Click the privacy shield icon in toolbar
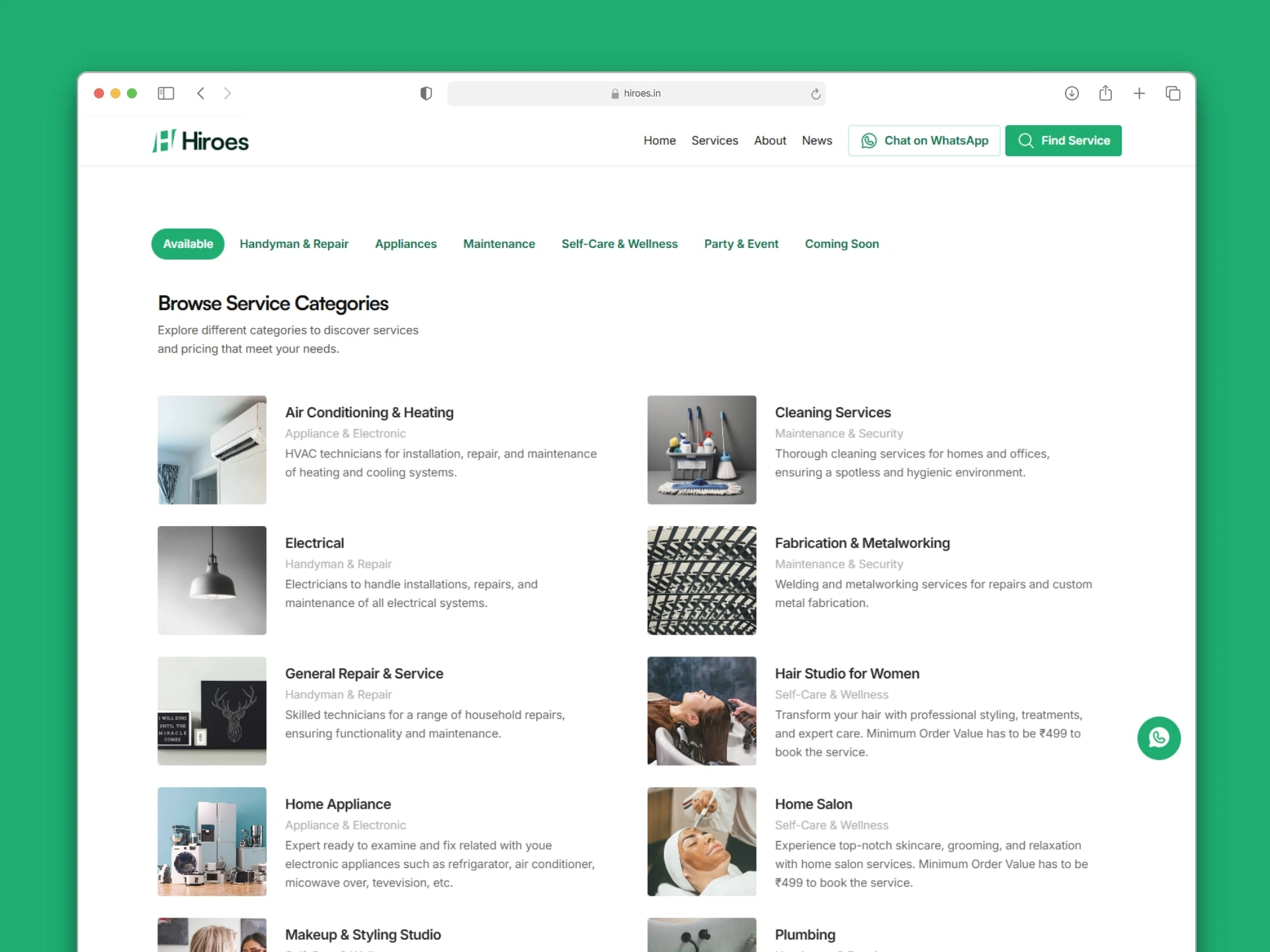This screenshot has height=952, width=1270. coord(426,93)
